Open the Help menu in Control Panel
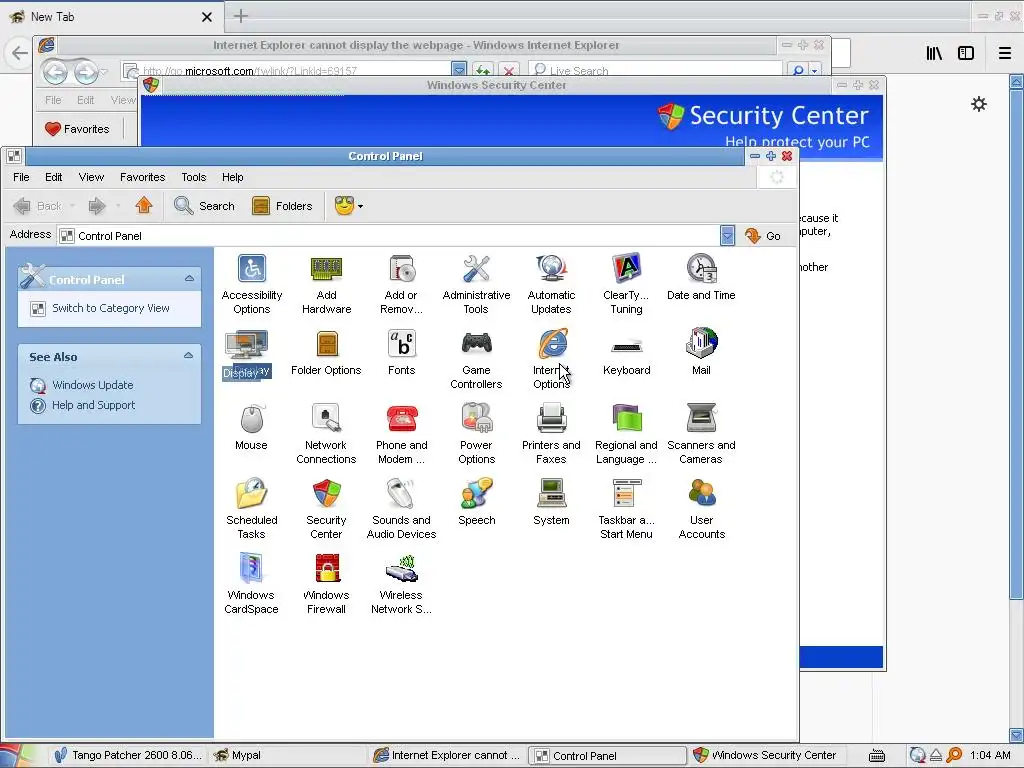1024x768 pixels. tap(232, 177)
